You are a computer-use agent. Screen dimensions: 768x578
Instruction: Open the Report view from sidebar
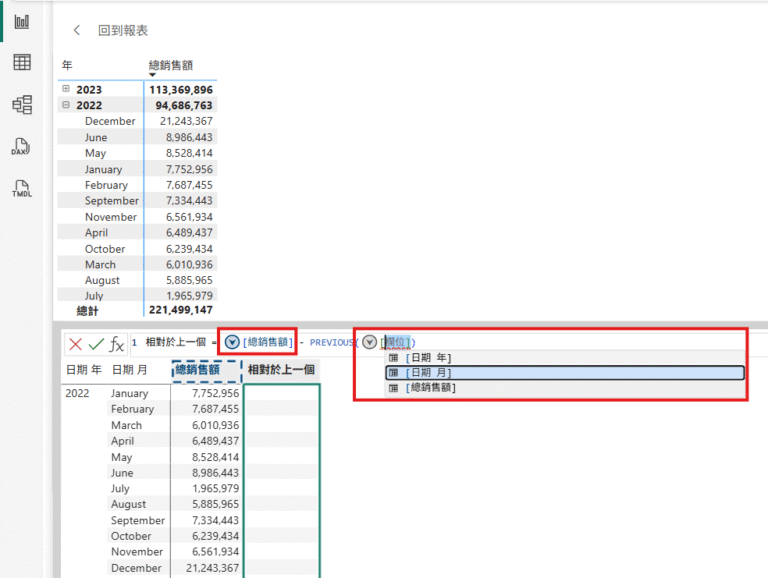[21, 21]
